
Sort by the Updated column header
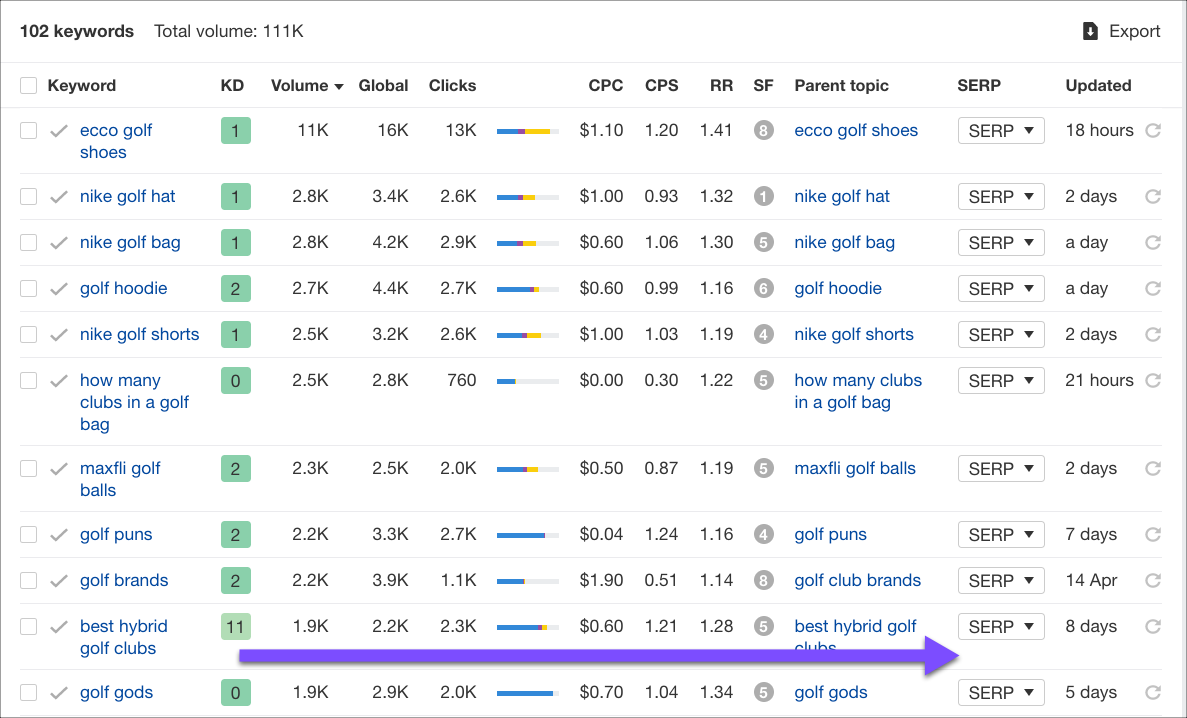coord(1098,86)
